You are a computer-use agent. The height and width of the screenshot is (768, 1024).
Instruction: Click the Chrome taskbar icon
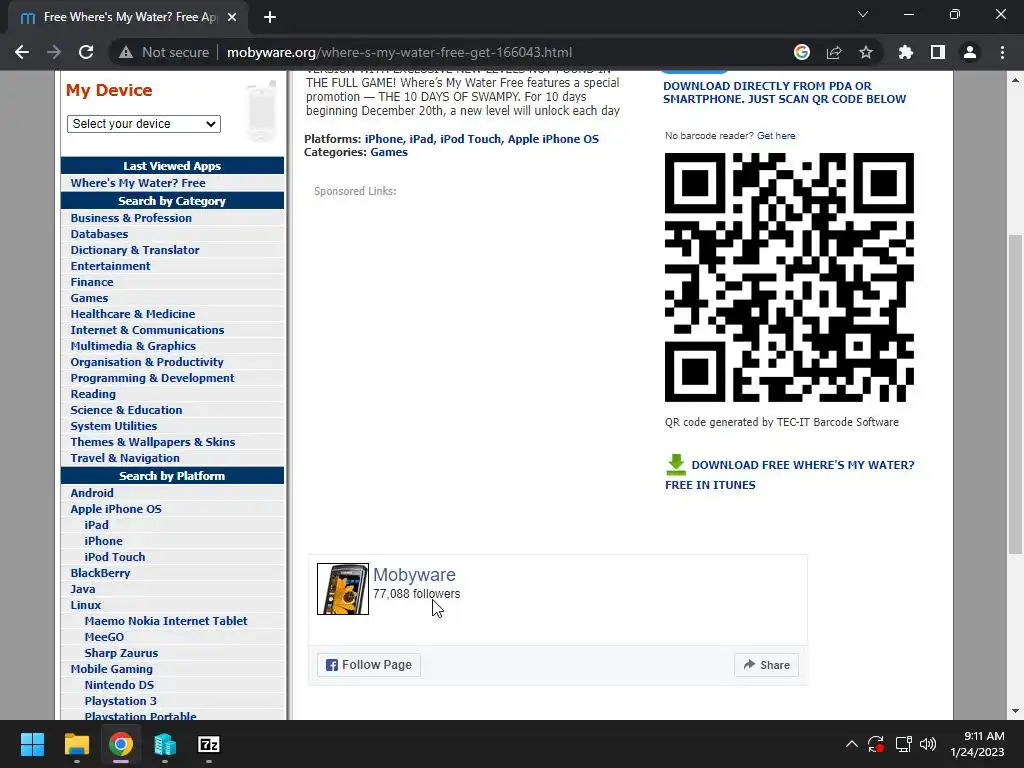121,744
